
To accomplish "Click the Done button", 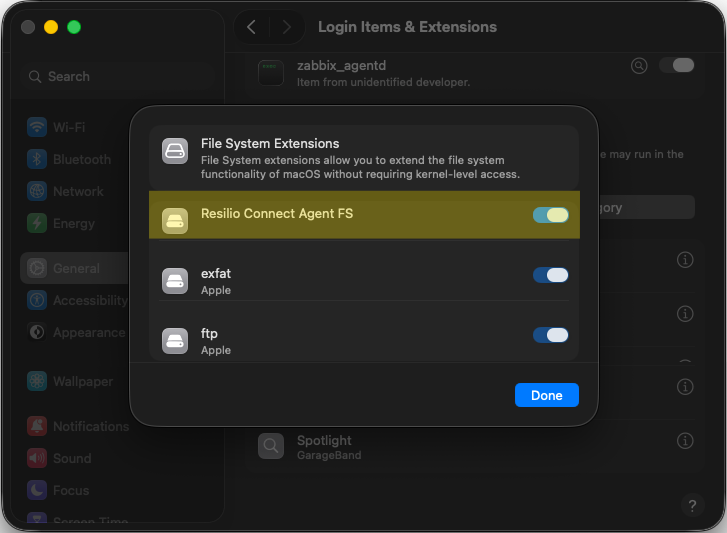I will (547, 395).
